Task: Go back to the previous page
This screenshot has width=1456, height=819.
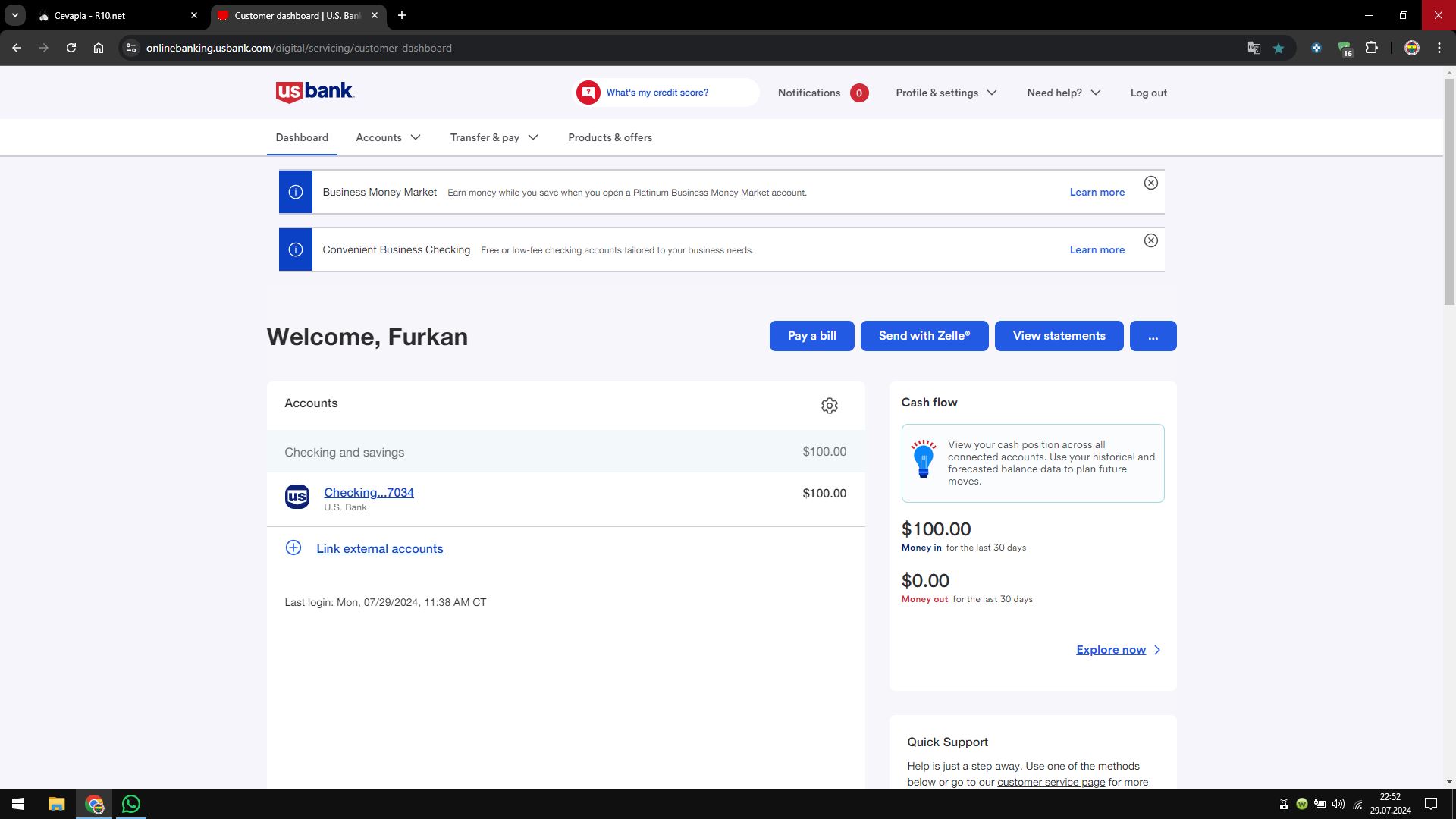Action: click(x=17, y=48)
